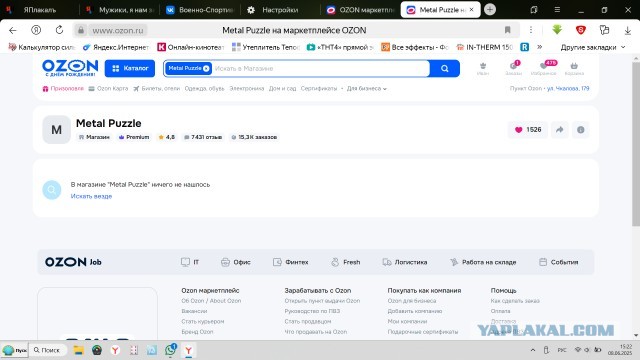Image resolution: width=640 pixels, height=360 pixels.
Task: Open Favorites icon with 479 badge
Action: pos(543,68)
